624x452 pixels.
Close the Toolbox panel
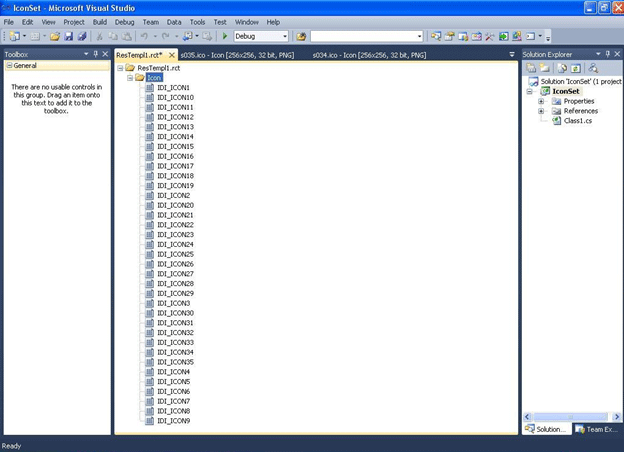105,54
